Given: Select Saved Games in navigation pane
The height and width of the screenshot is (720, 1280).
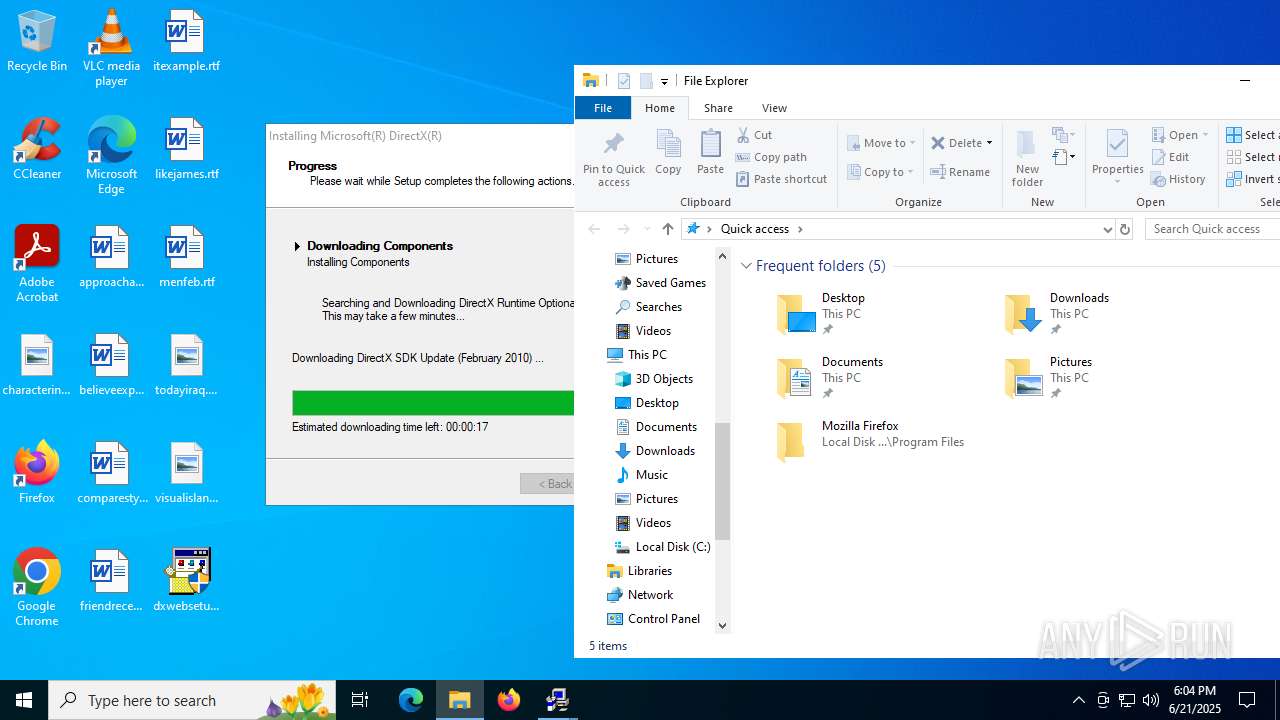Looking at the screenshot, I should pos(670,283).
